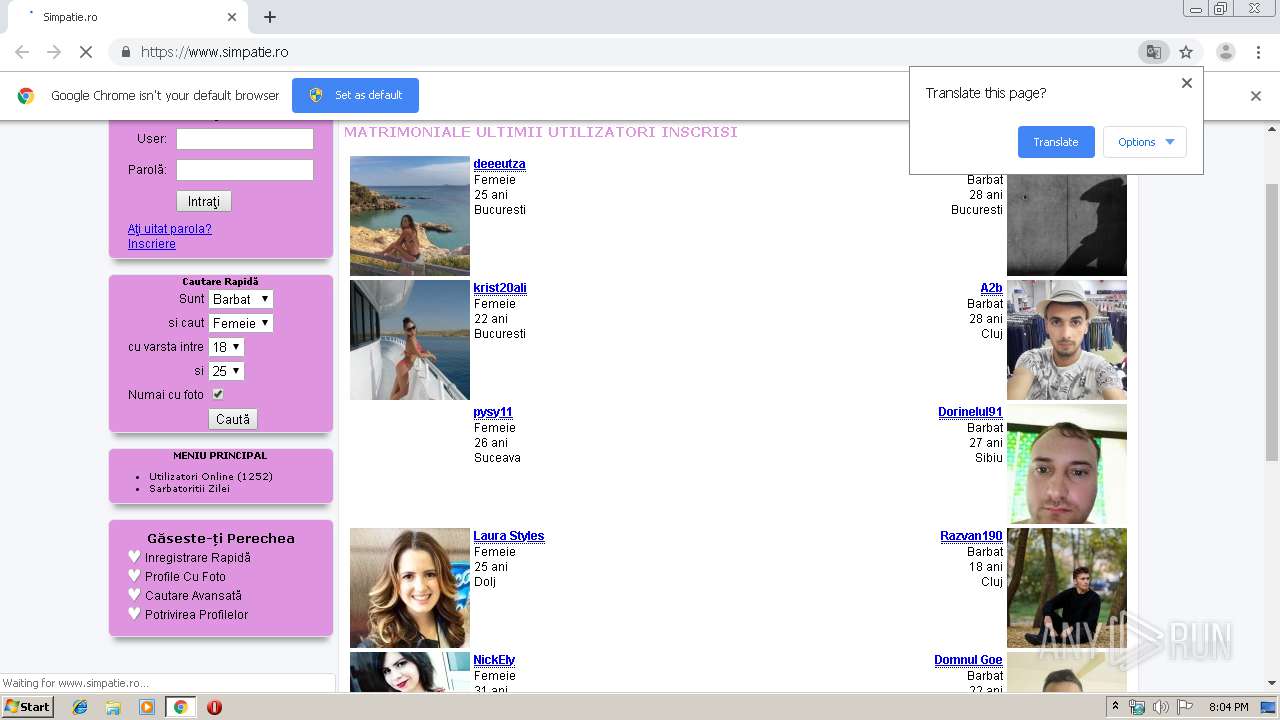Viewport: 1280px width, 720px height.
Task: Click A2b profile photo
Action: coord(1067,340)
